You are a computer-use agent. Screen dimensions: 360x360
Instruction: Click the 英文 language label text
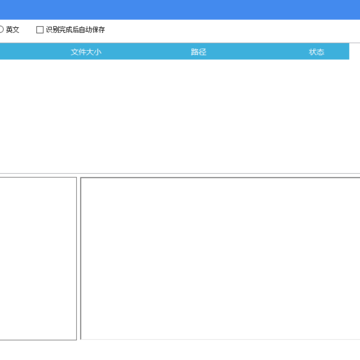pos(13,30)
